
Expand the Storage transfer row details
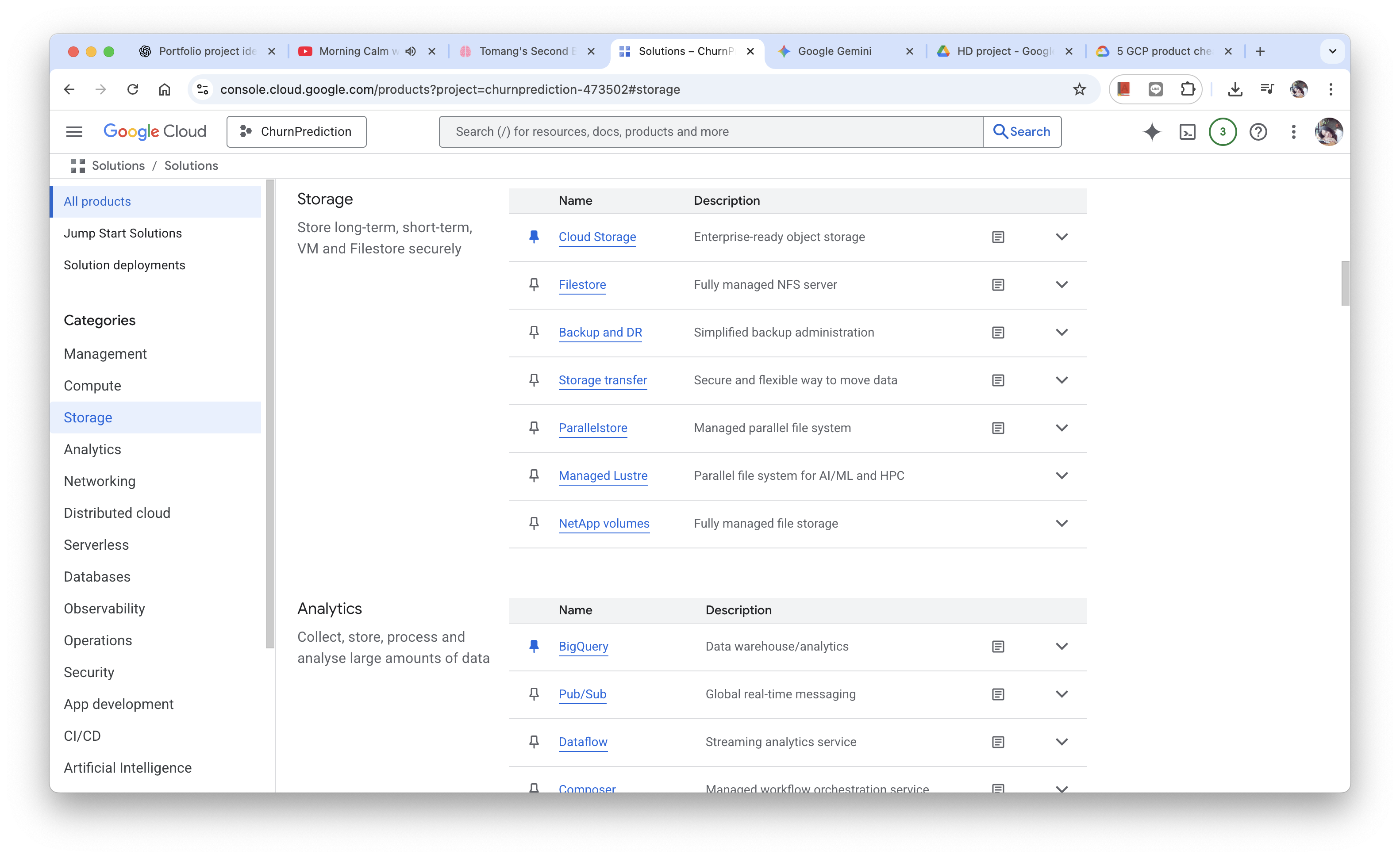(x=1062, y=380)
